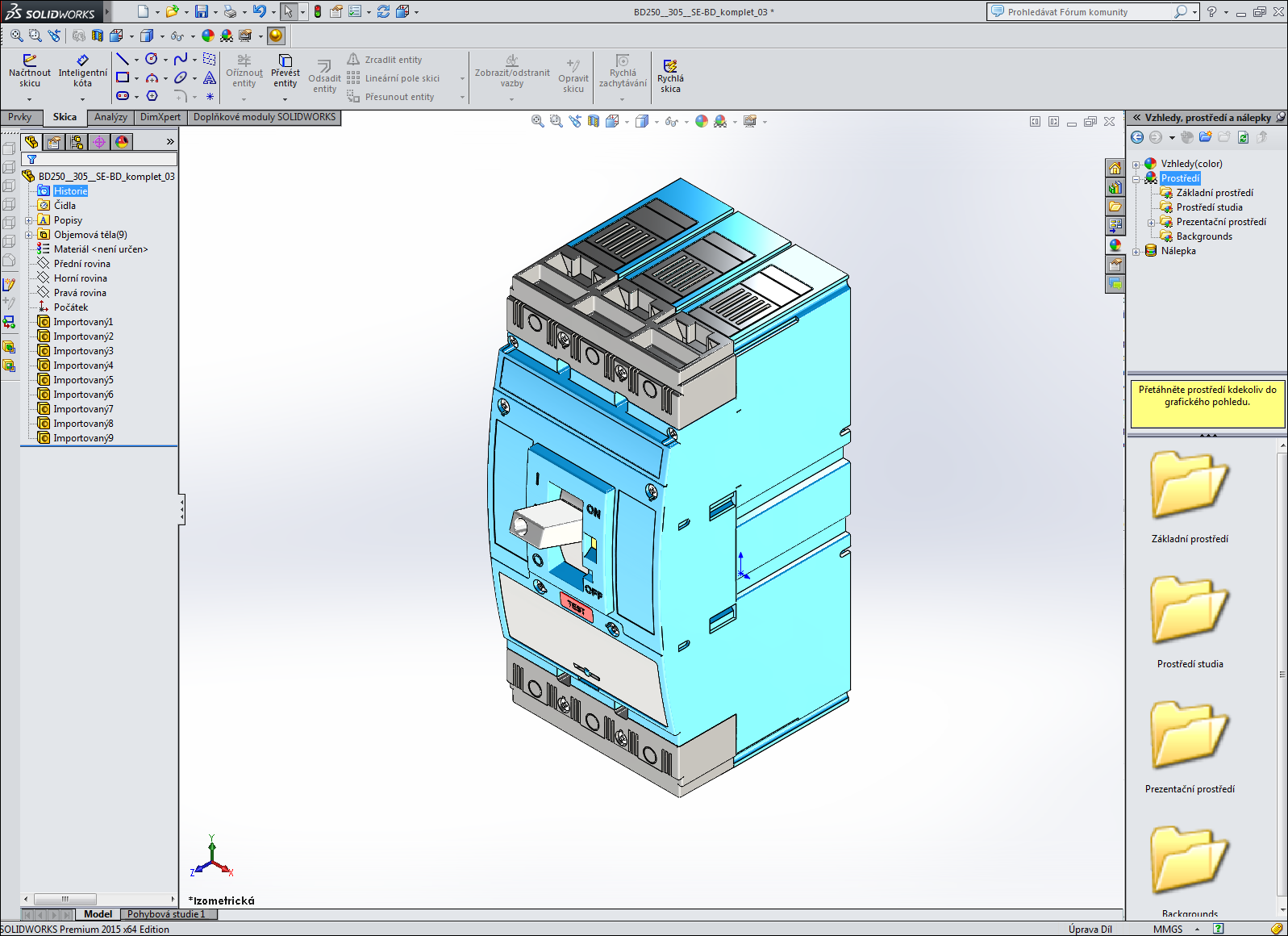The height and width of the screenshot is (936, 1288).
Task: Select the Model tab at the bottom
Action: (x=98, y=914)
